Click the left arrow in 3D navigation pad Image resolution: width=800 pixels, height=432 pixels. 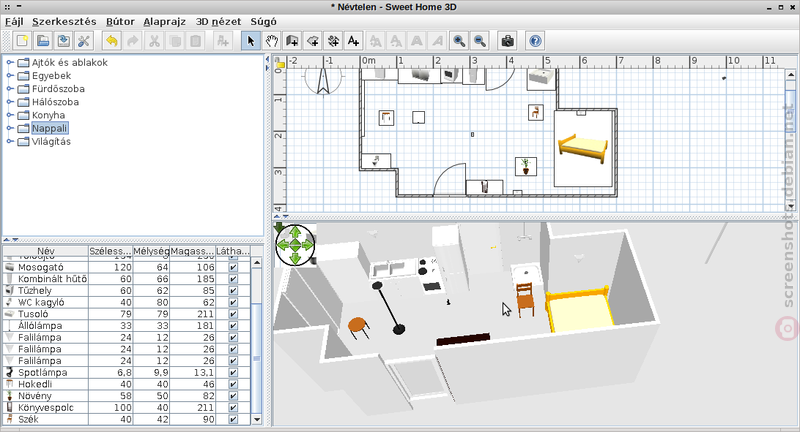click(283, 246)
